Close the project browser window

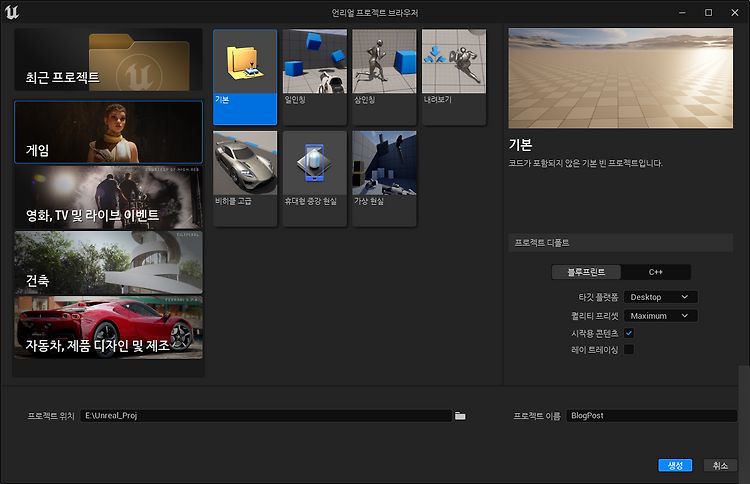point(735,12)
